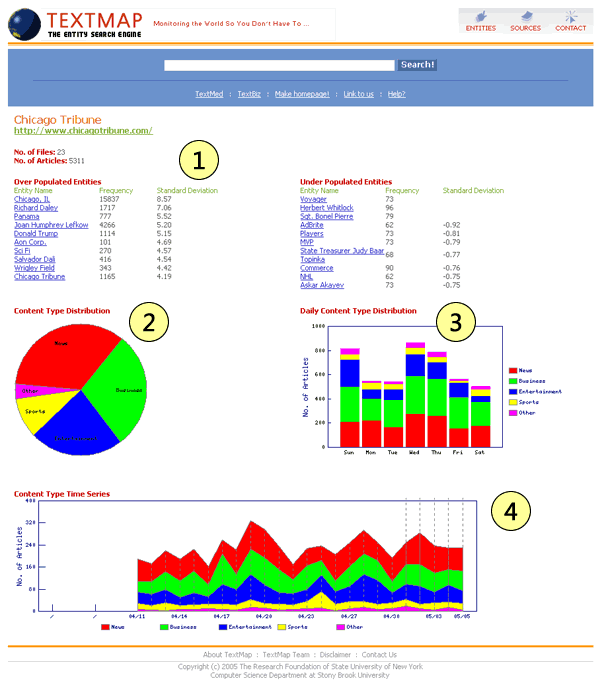Open Chicago, IL entity
This screenshot has height=687, width=600.
pyautogui.click(x=32, y=199)
